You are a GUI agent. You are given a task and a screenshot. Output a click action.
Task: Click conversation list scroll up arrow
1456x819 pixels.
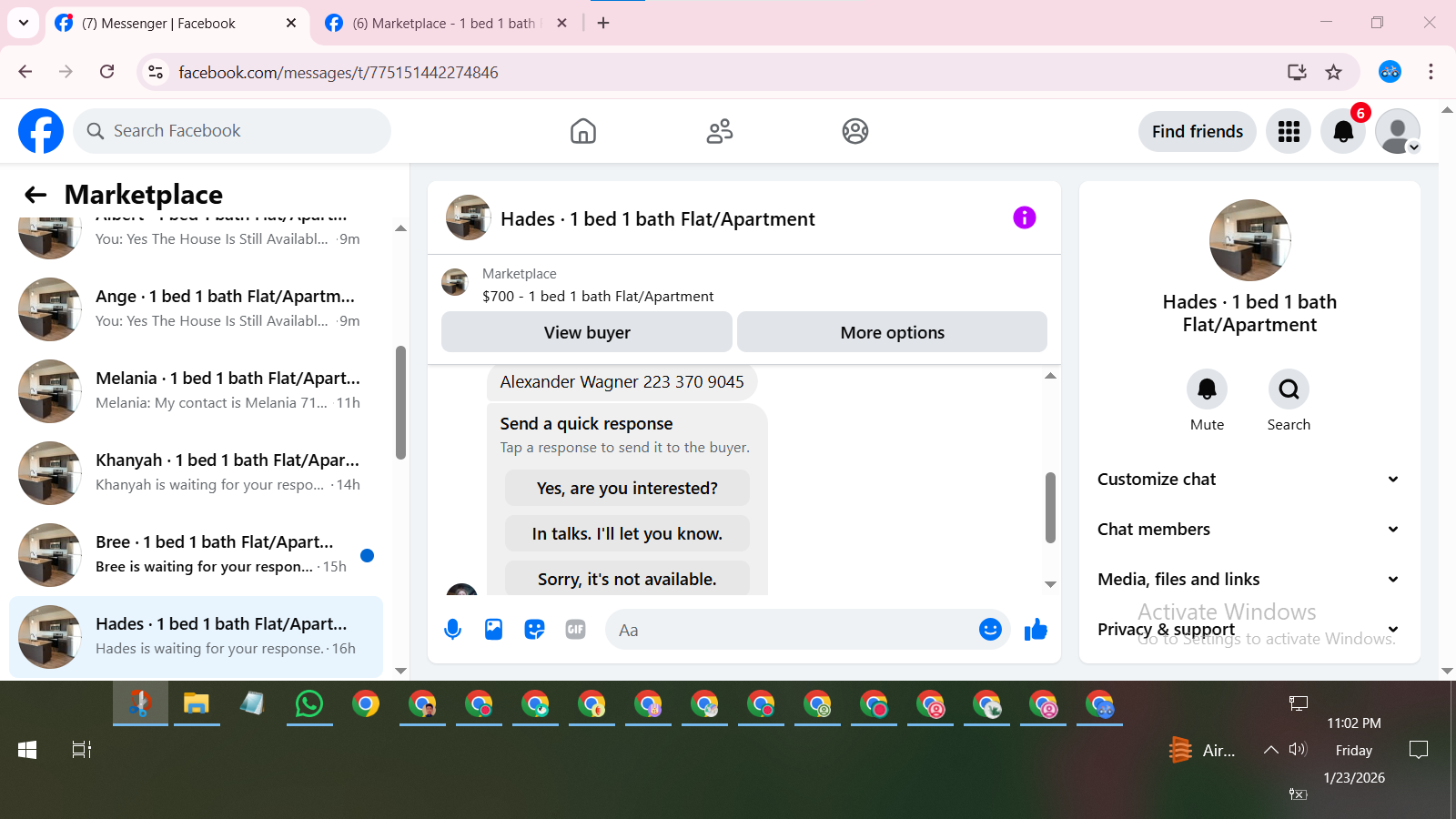[400, 228]
